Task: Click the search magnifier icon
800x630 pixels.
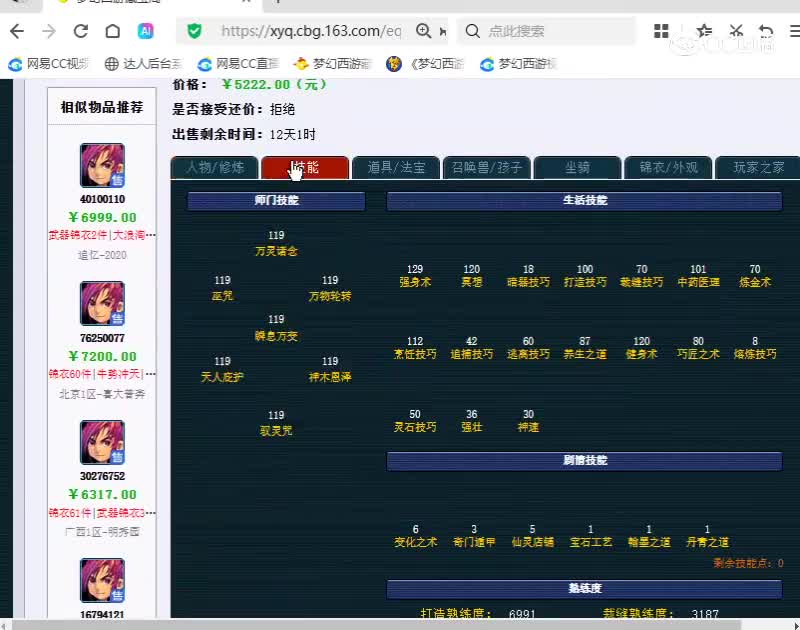Action: coord(472,32)
